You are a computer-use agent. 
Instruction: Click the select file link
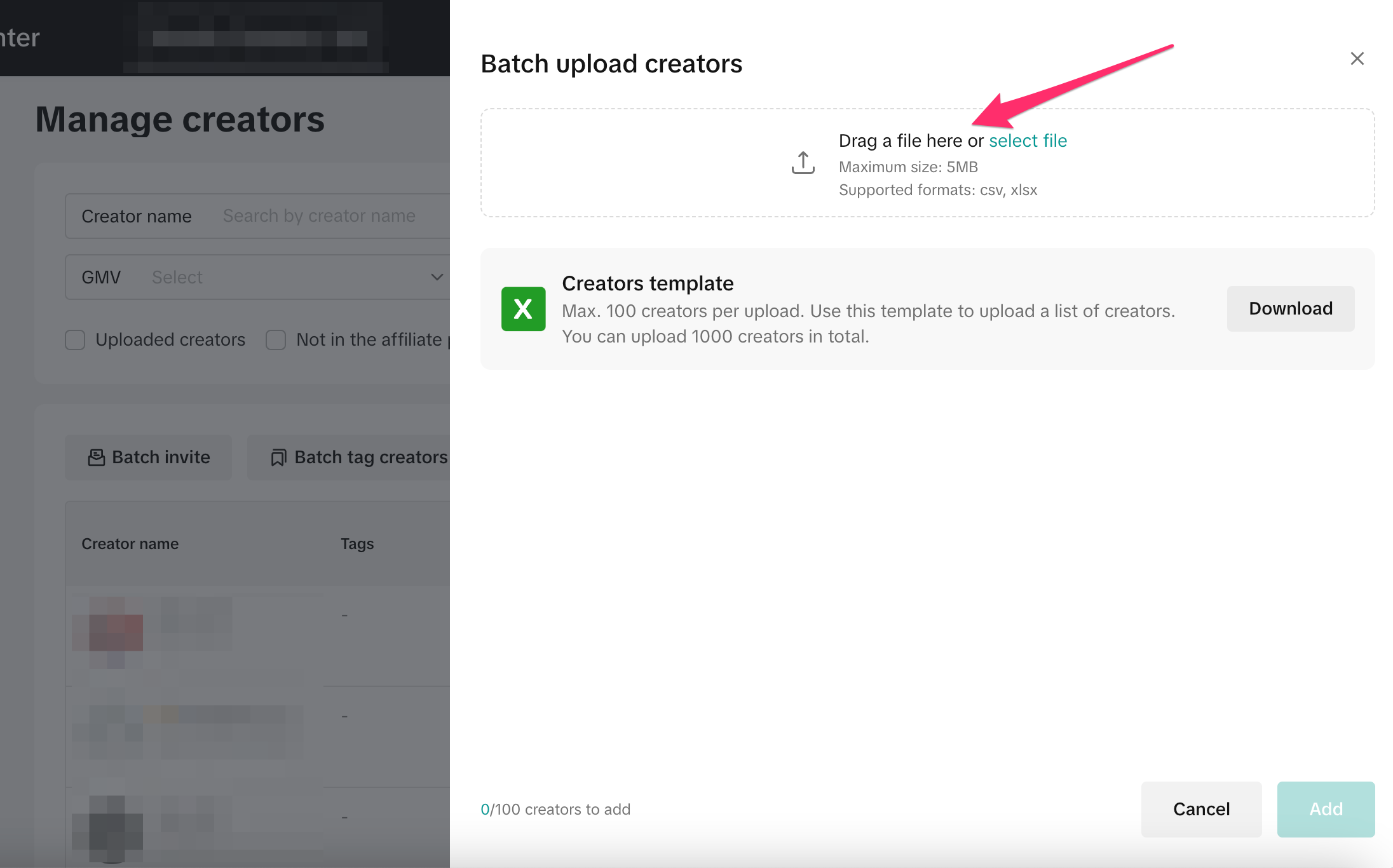(1028, 141)
